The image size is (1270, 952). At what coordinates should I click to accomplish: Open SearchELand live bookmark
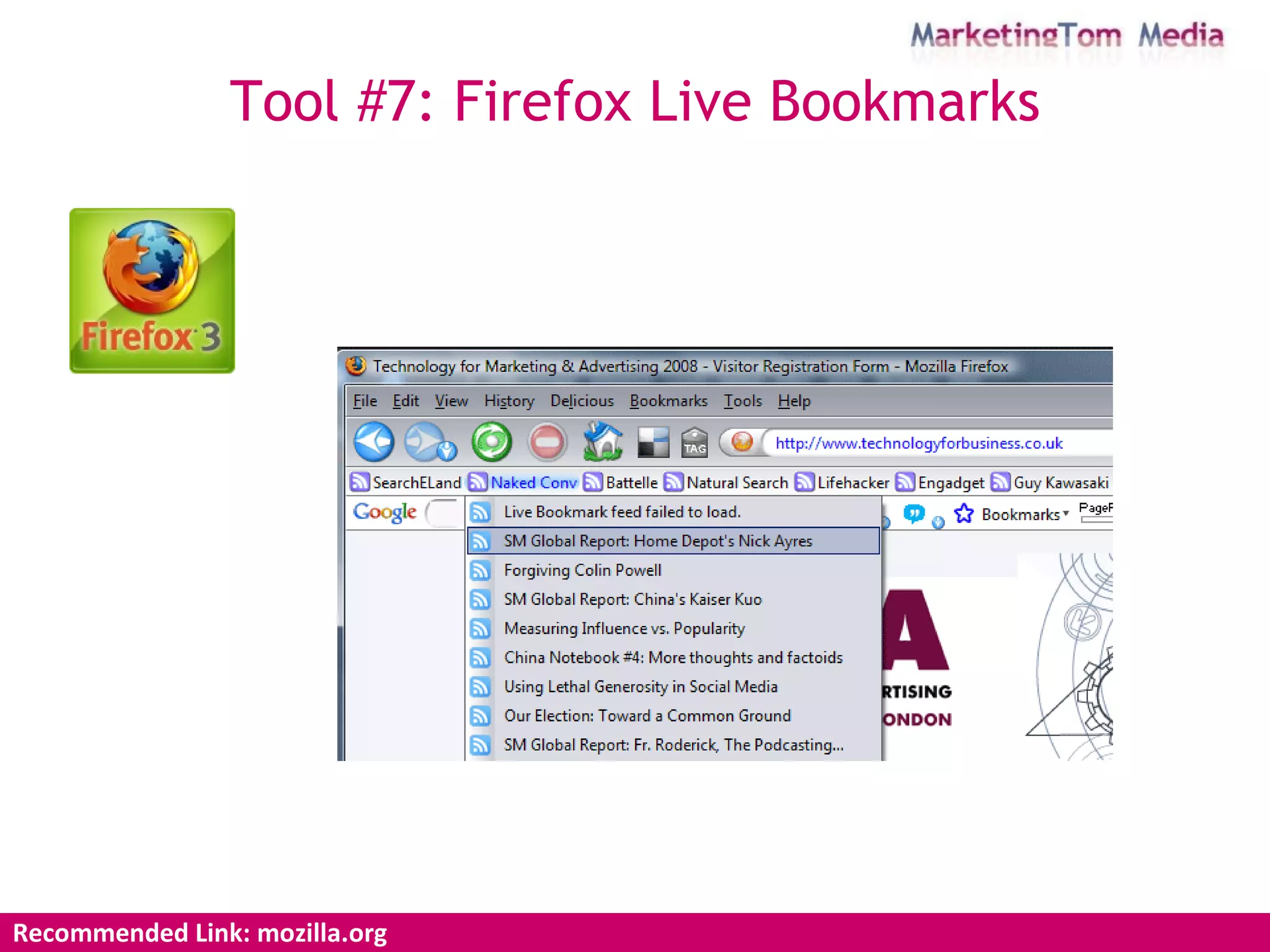[406, 482]
